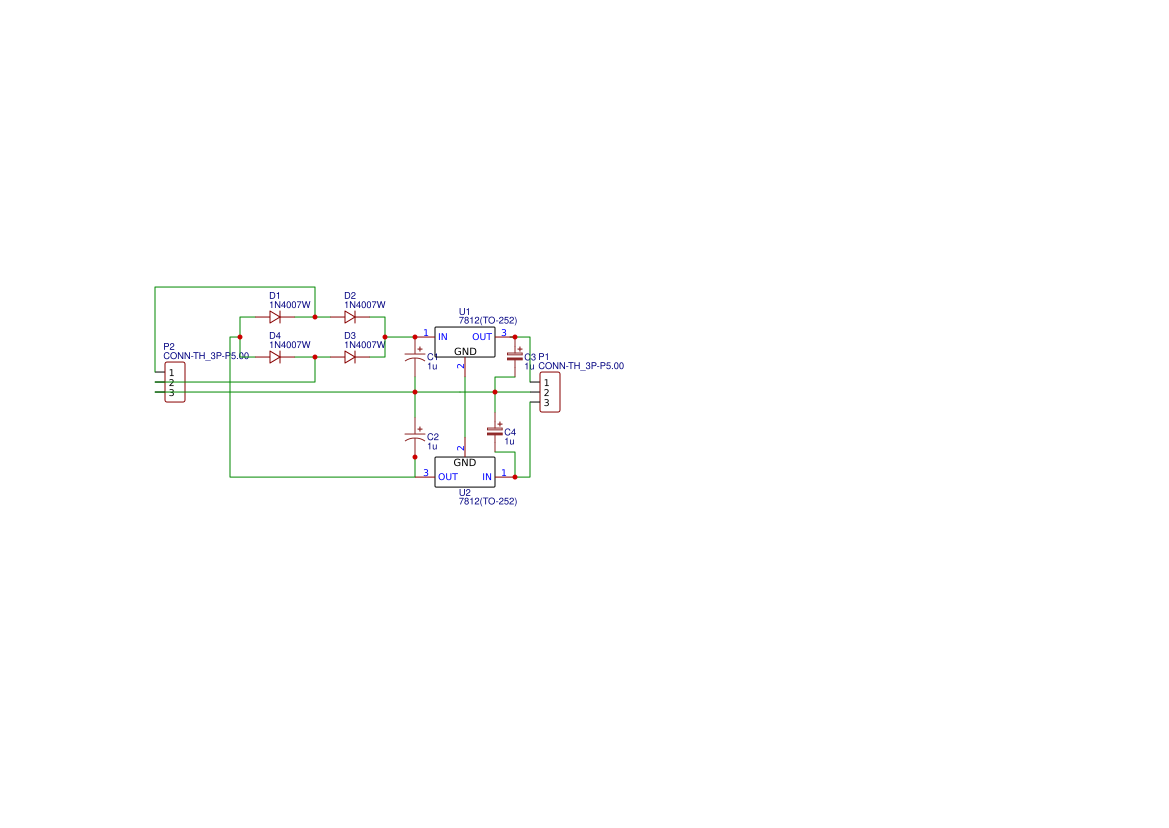The height and width of the screenshot is (828, 1169).
Task: Click pin 1 of connector P1
Action: coord(546,382)
